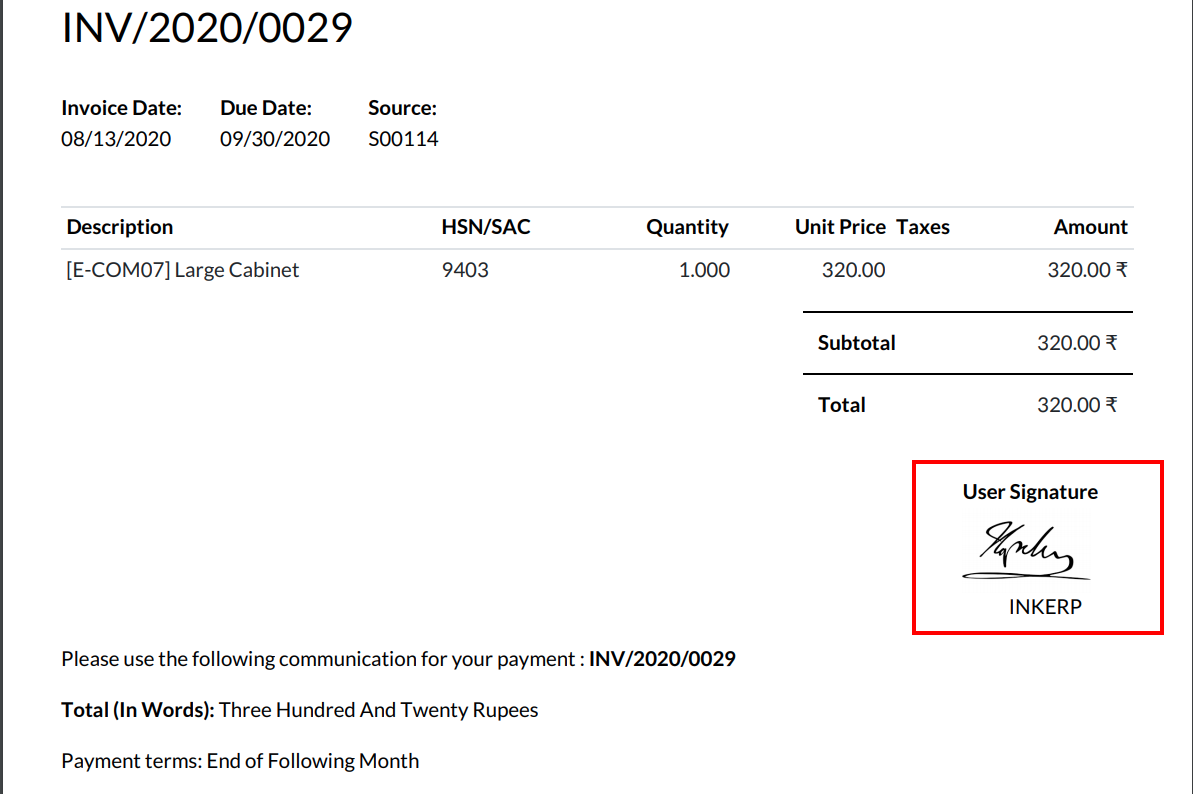Screen dimensions: 1193x794
Task: Click the due date value 09/30/2020
Action: [x=275, y=139]
